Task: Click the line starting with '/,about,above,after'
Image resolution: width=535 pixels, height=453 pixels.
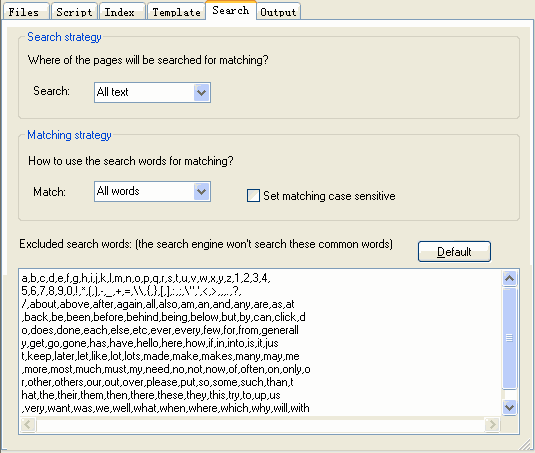Action: (158, 304)
